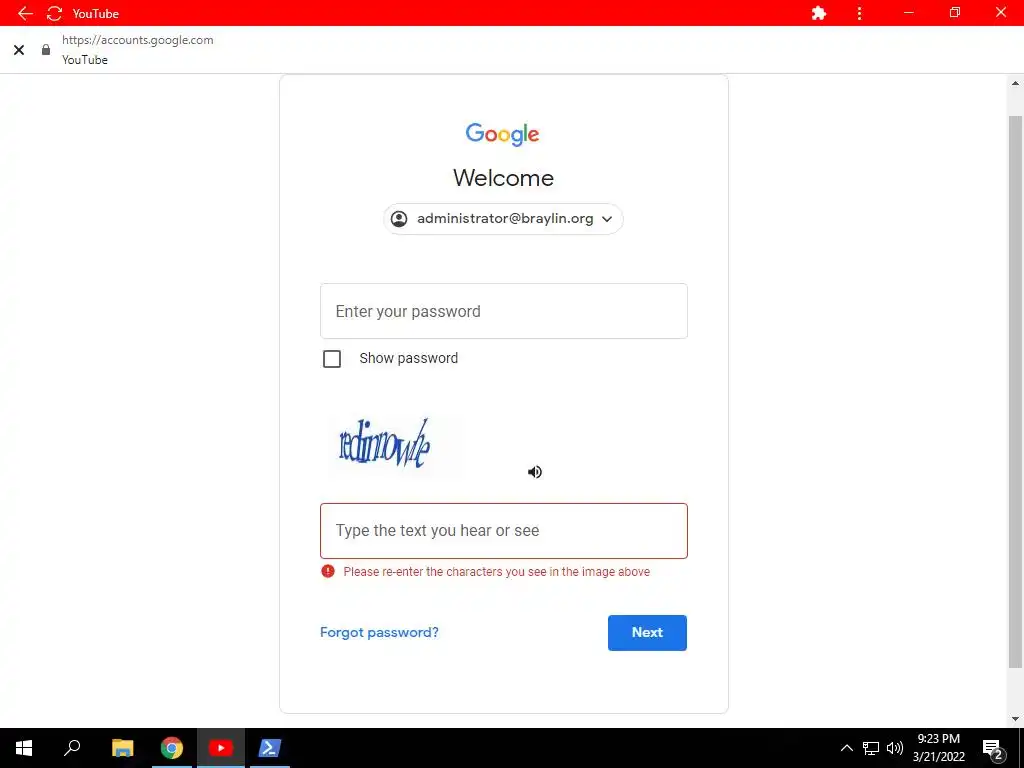
Task: Reload the page with the refresh icon
Action: coord(54,13)
